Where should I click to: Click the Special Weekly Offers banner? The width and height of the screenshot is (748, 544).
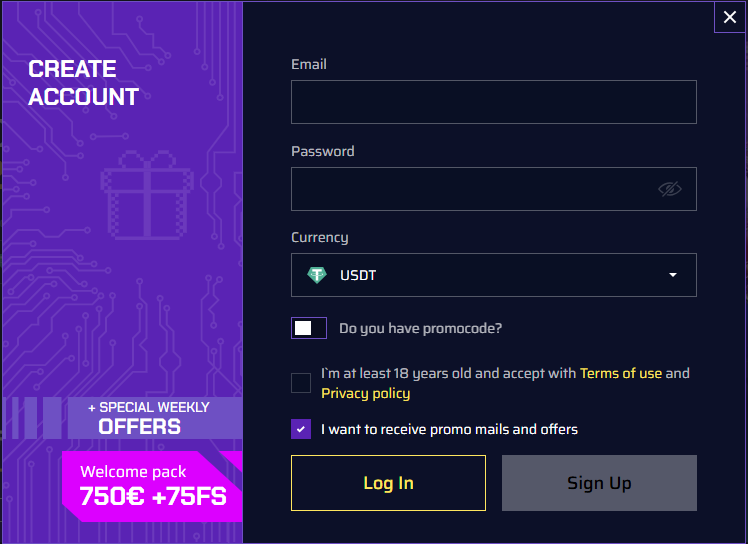[x=155, y=418]
